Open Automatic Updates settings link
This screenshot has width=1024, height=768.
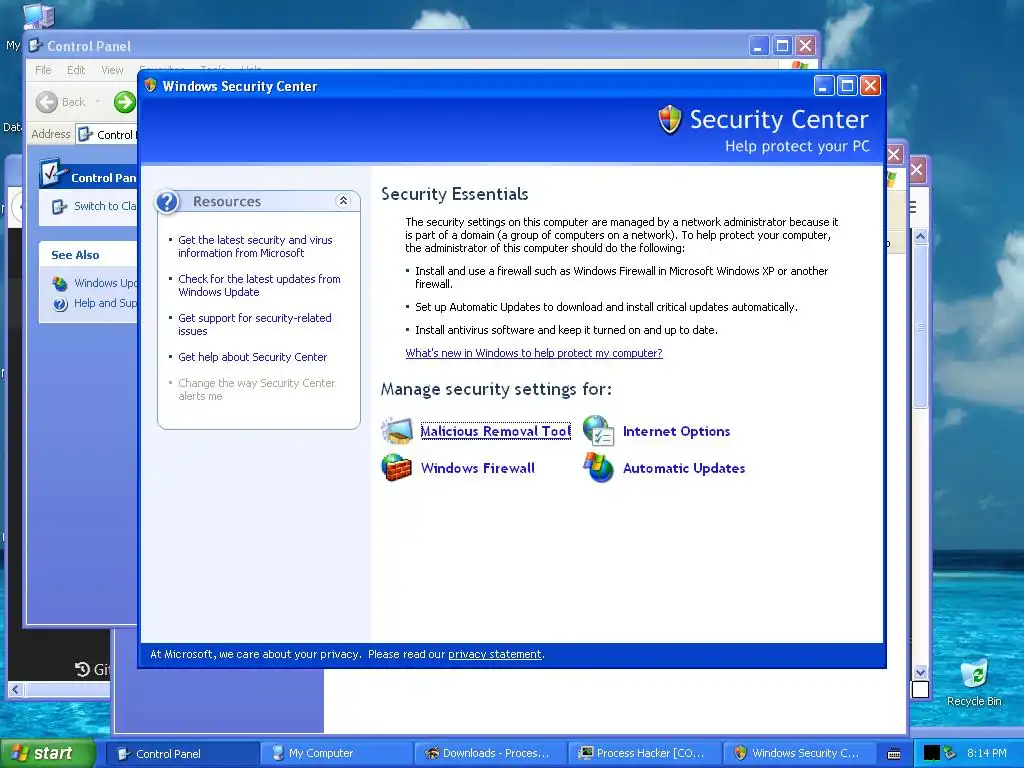pyautogui.click(x=684, y=468)
